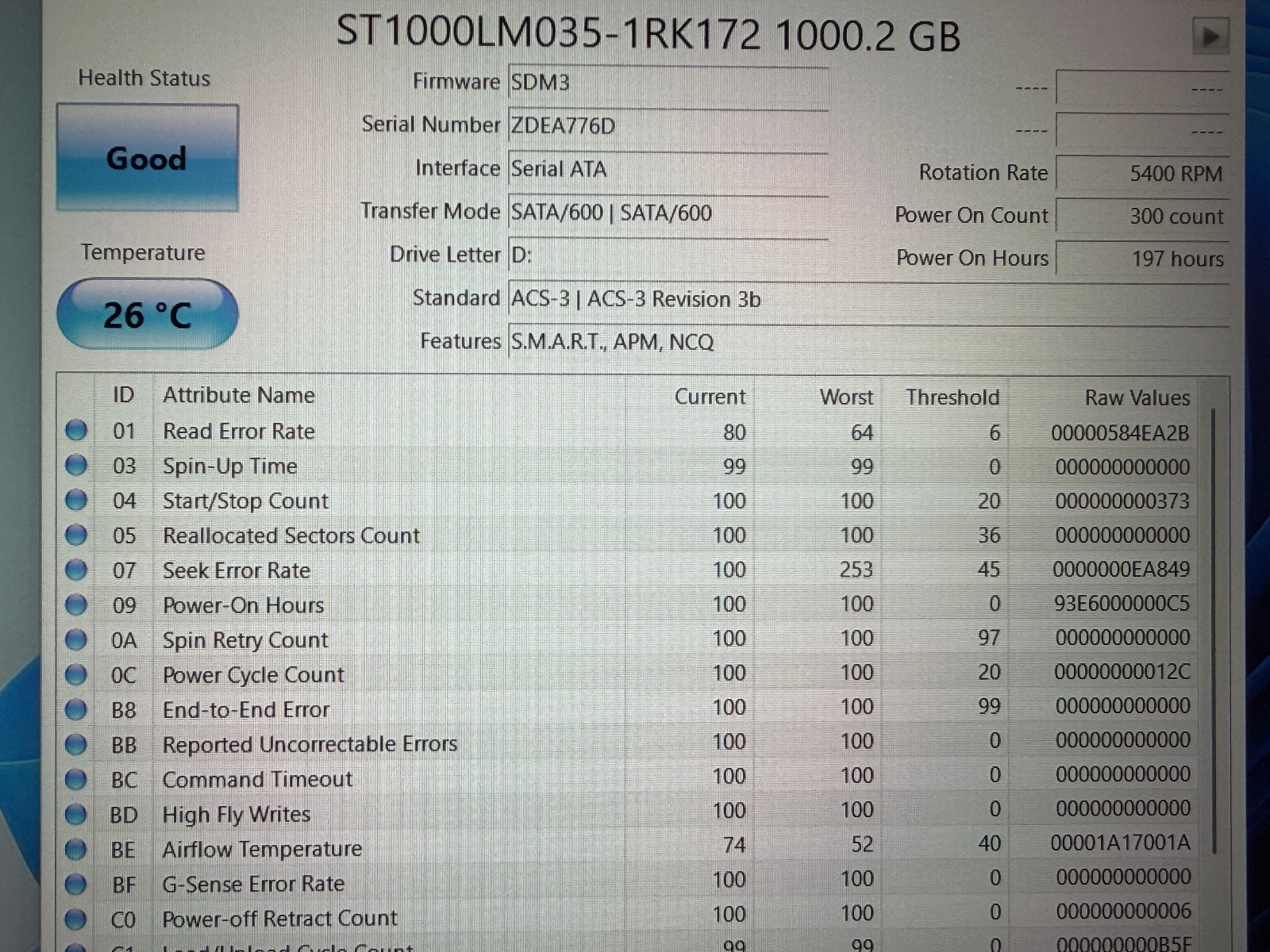
Task: Click raw value 93E6000000C5
Action: click(x=1122, y=604)
